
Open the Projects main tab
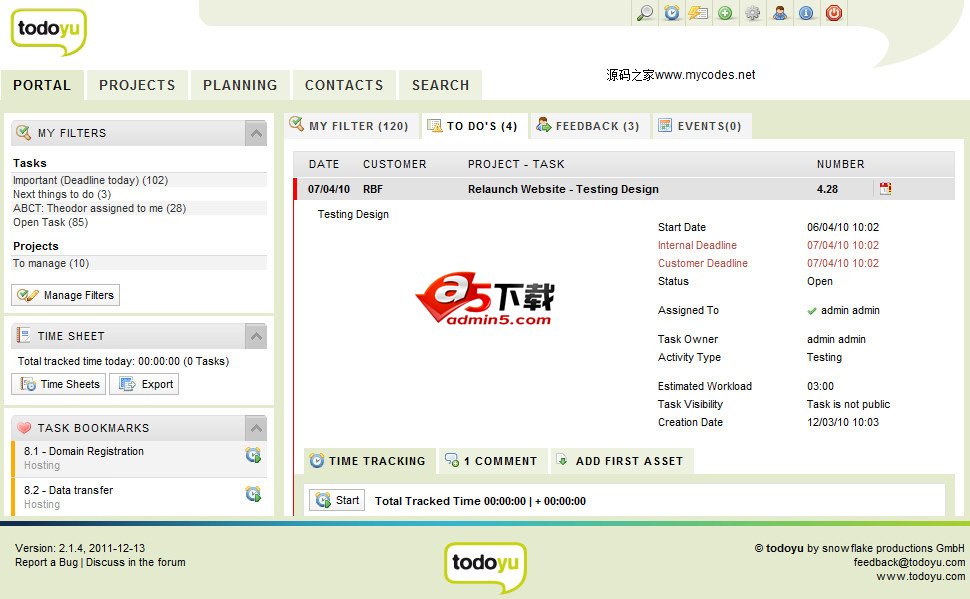(137, 85)
